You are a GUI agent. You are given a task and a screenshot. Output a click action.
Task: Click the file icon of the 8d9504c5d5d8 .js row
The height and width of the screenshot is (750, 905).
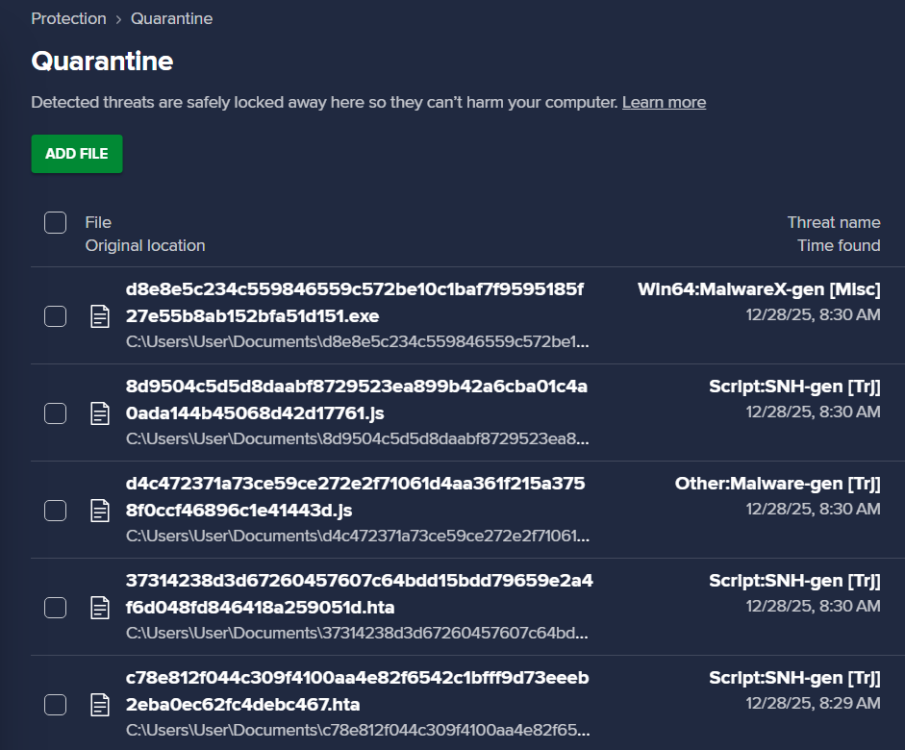point(100,413)
